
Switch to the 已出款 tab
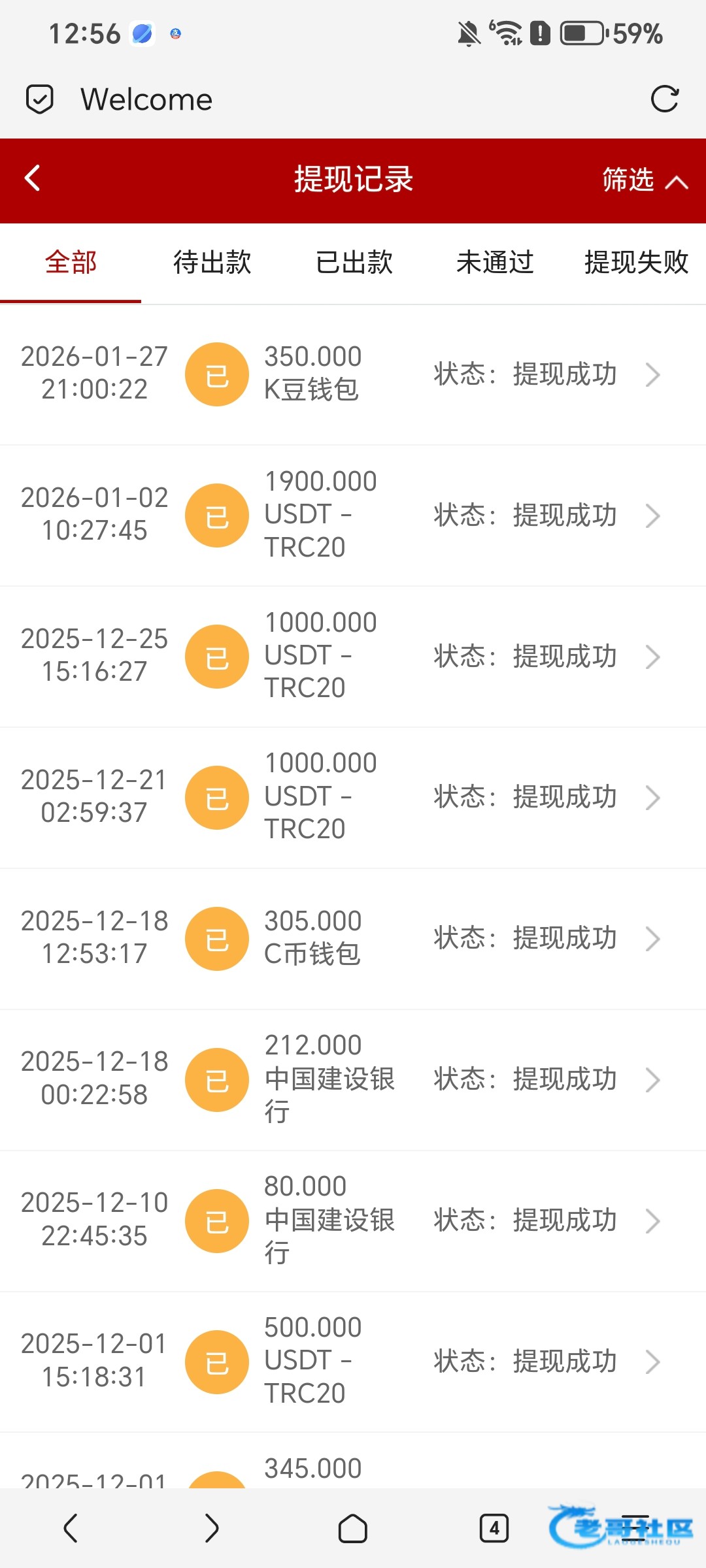[354, 263]
